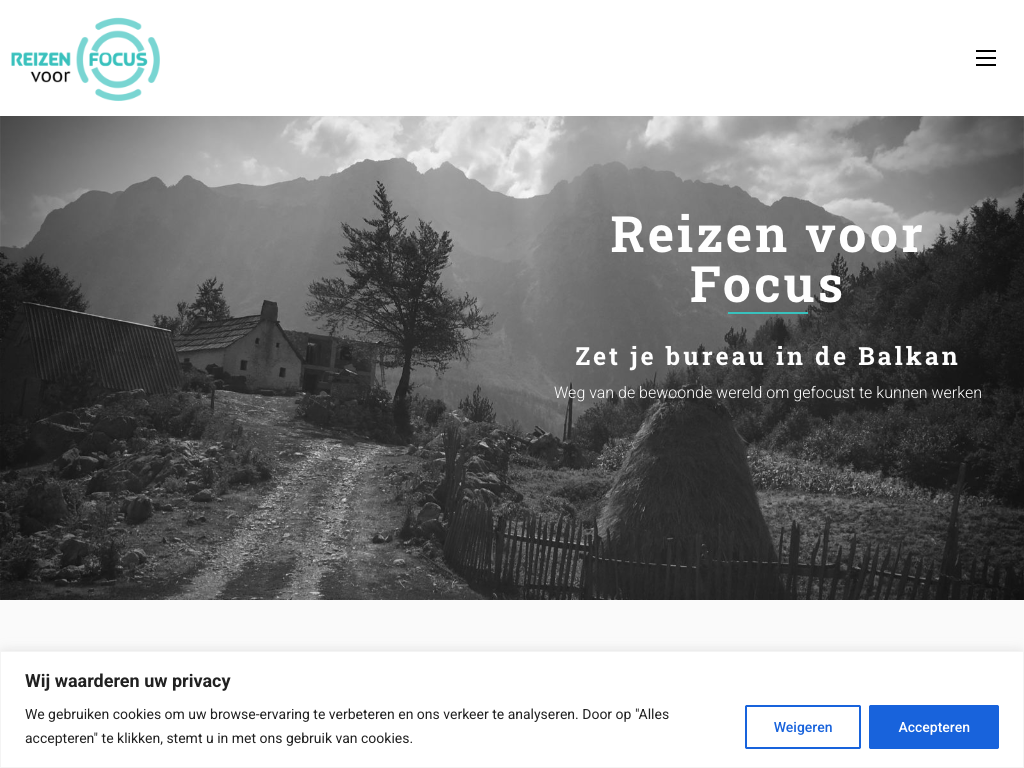Click the stone farmhouse in the hero photo
The height and width of the screenshot is (768, 1024).
coord(240,349)
